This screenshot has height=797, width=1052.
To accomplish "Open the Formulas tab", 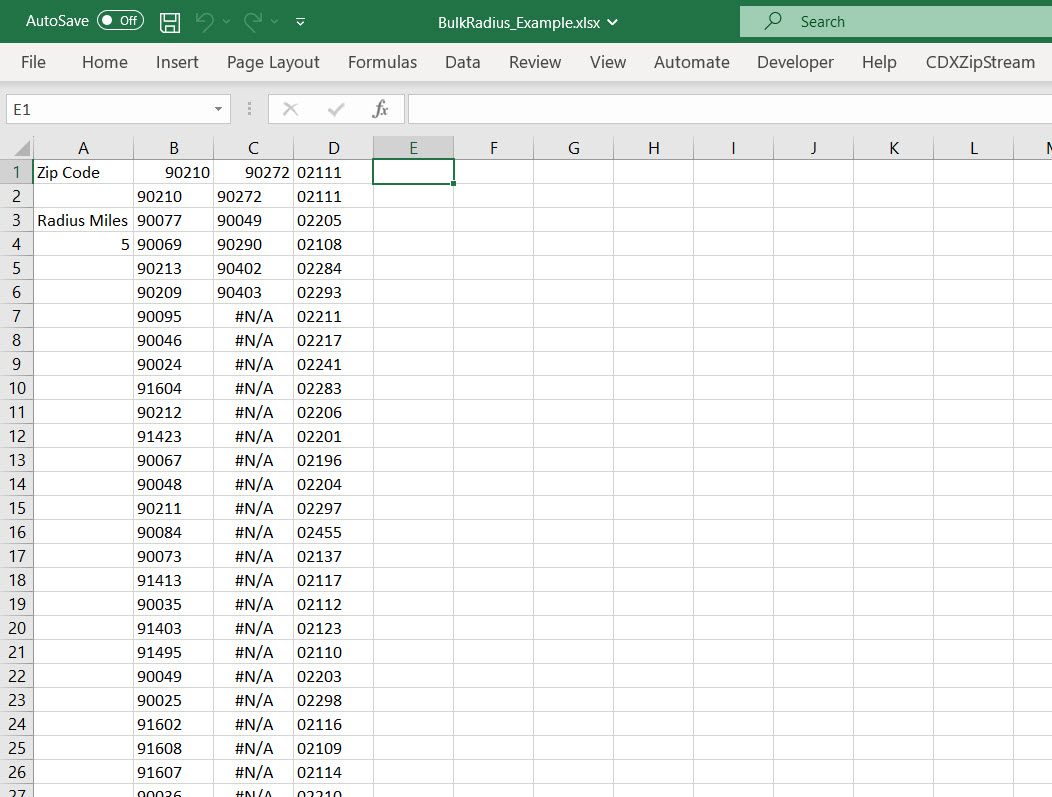I will [x=382, y=62].
